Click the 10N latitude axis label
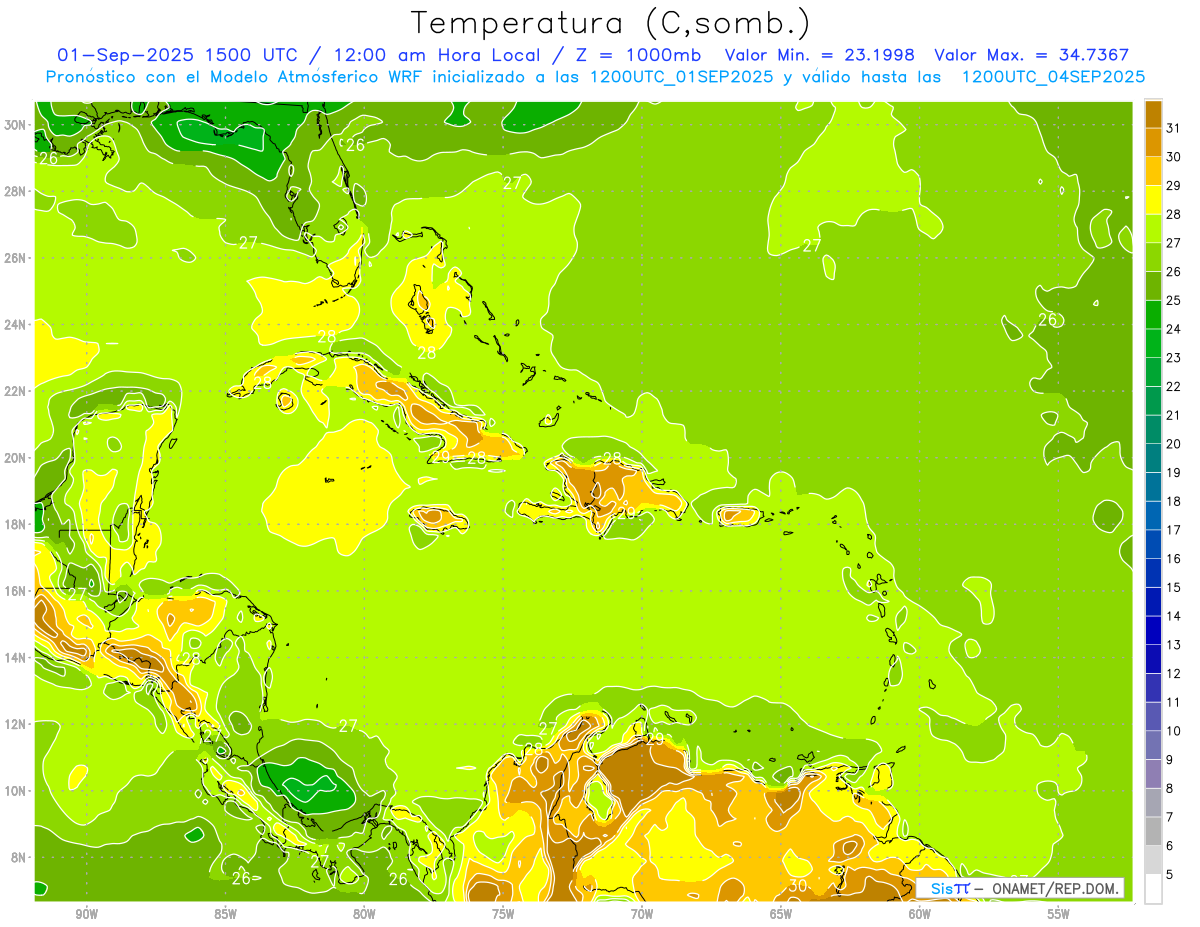The height and width of the screenshot is (927, 1200). coord(15,791)
